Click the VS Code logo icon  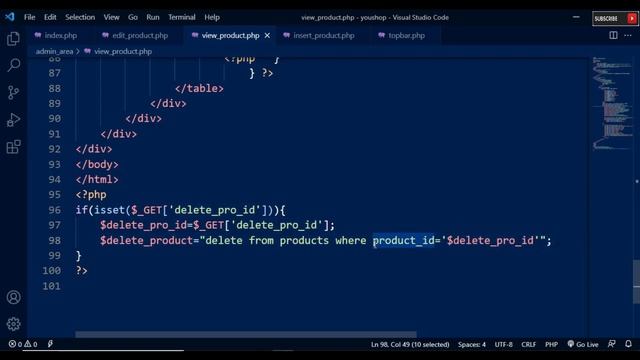pyautogui.click(x=10, y=17)
